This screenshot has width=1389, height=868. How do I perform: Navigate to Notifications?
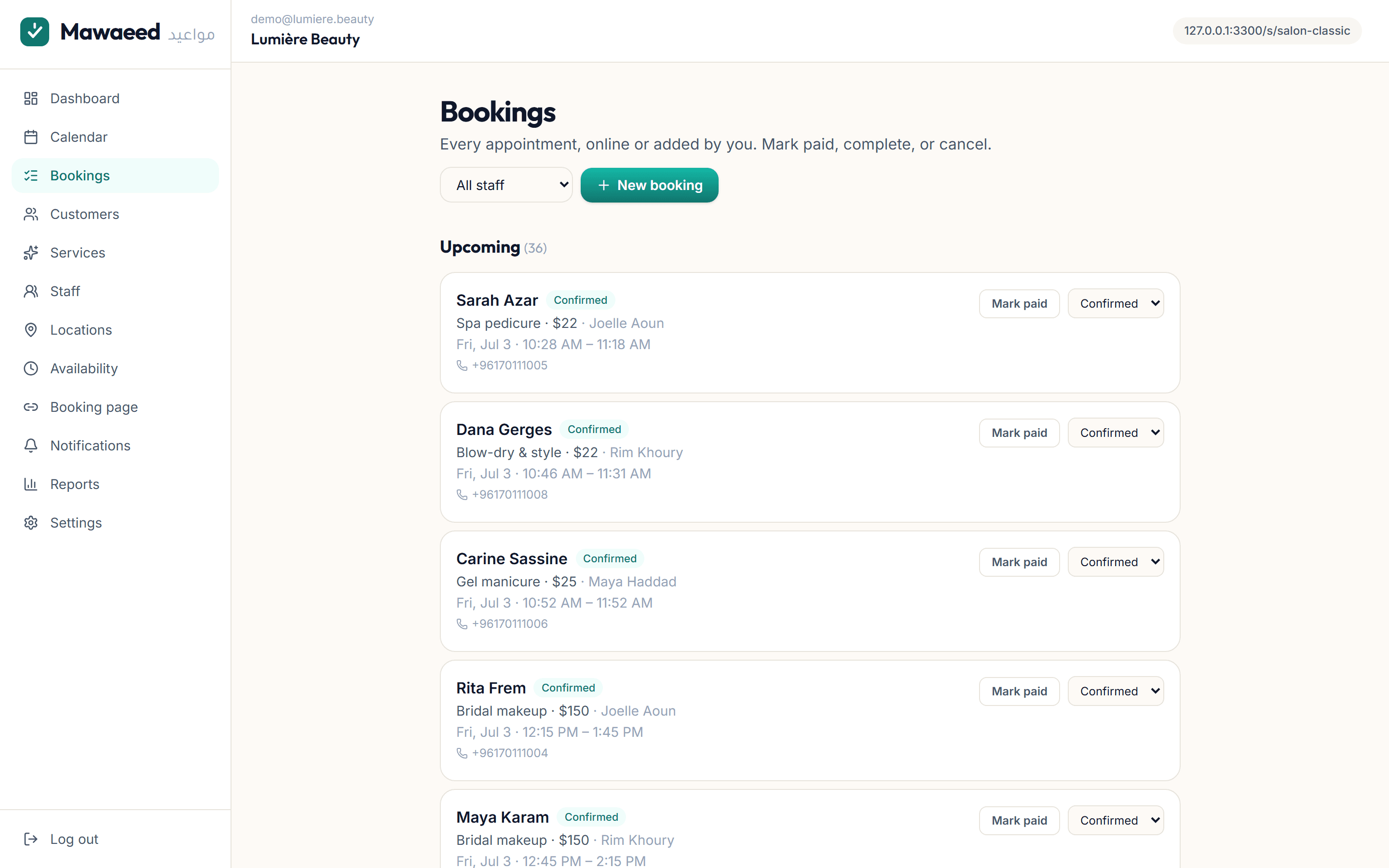tap(115, 445)
